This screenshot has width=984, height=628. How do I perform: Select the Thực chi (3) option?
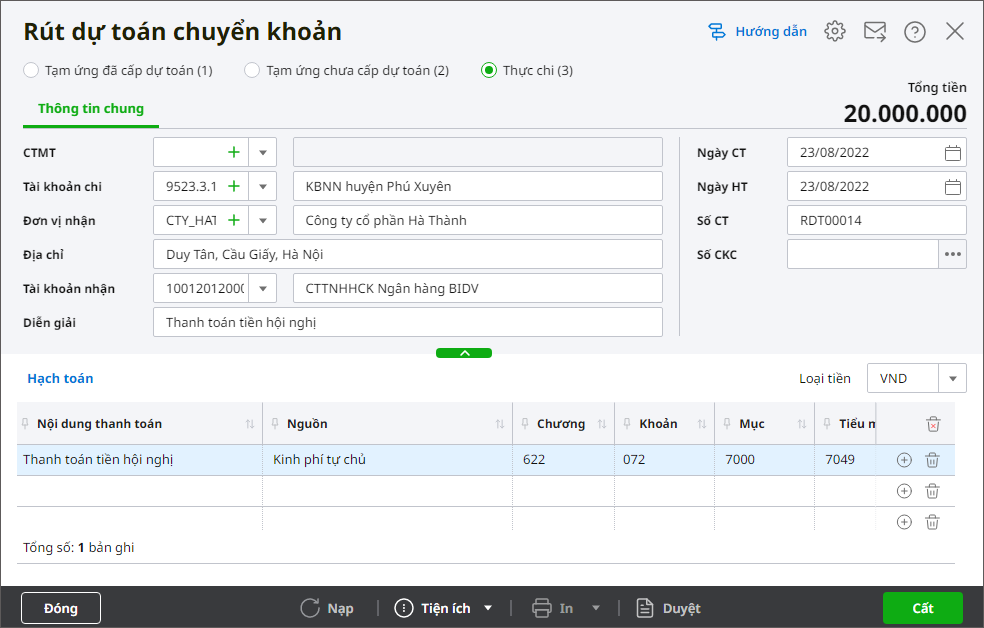click(489, 70)
